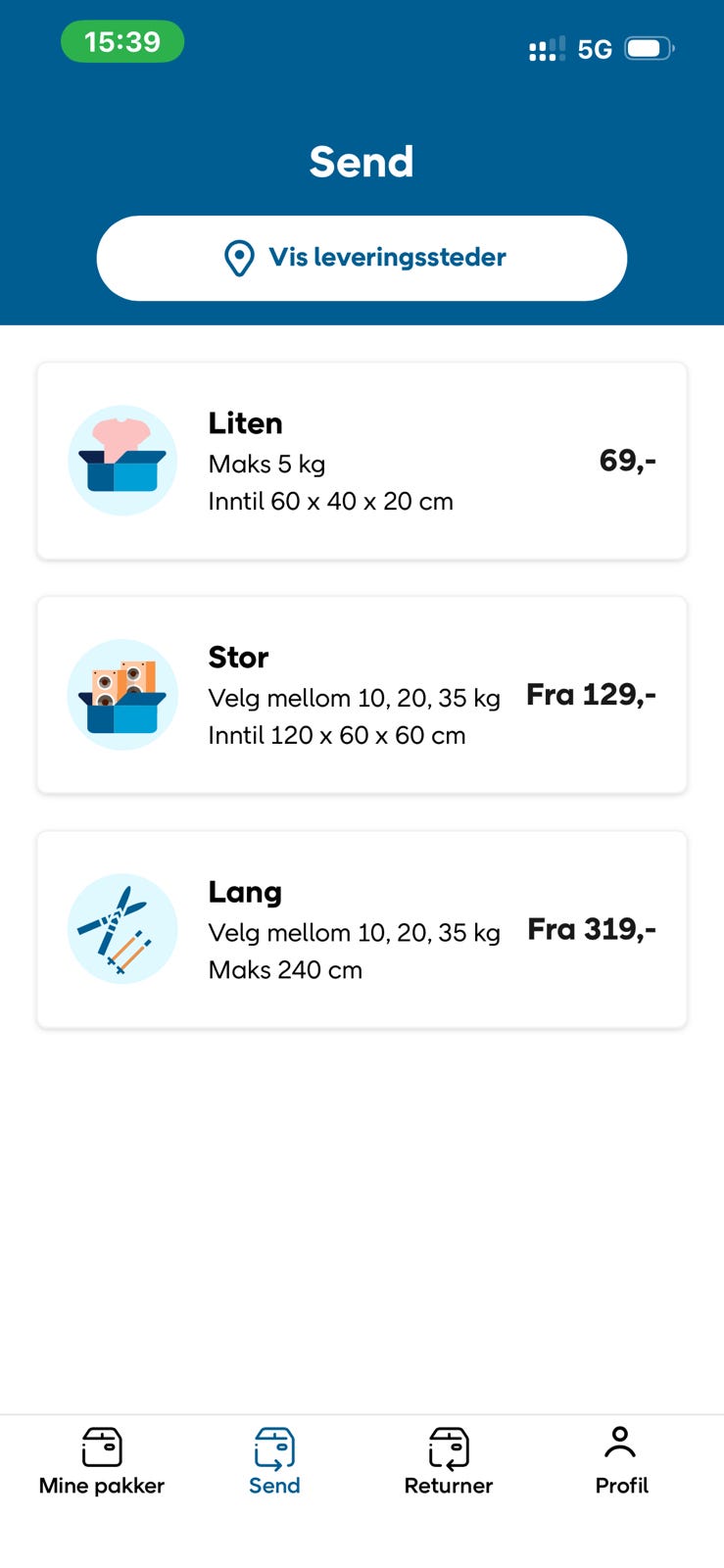The image size is (724, 1568).
Task: Select the Liten package t-shirt box icon
Action: (x=122, y=461)
